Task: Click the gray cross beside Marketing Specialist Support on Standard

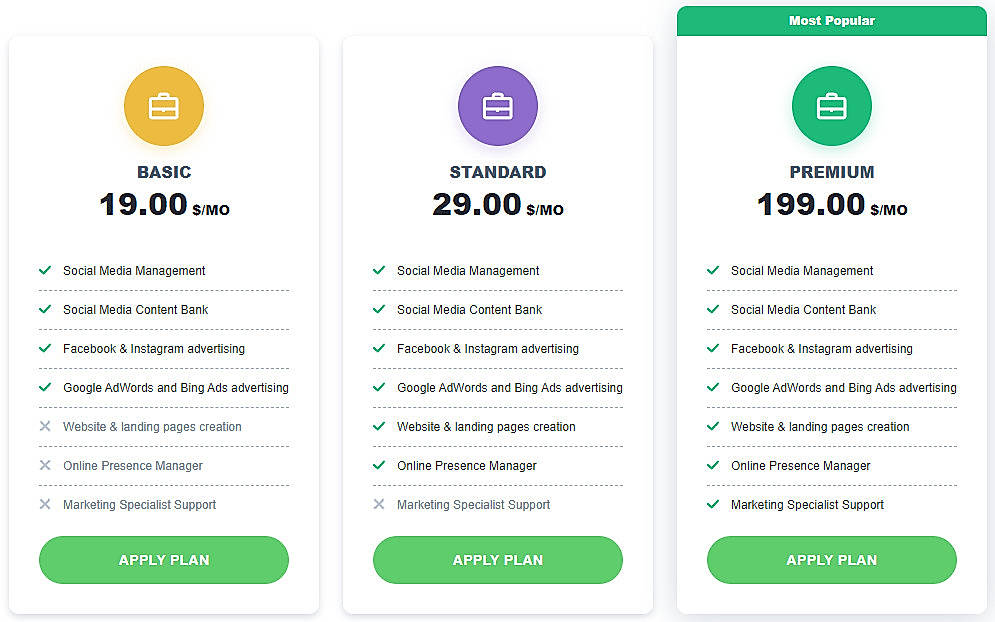Action: pos(379,504)
